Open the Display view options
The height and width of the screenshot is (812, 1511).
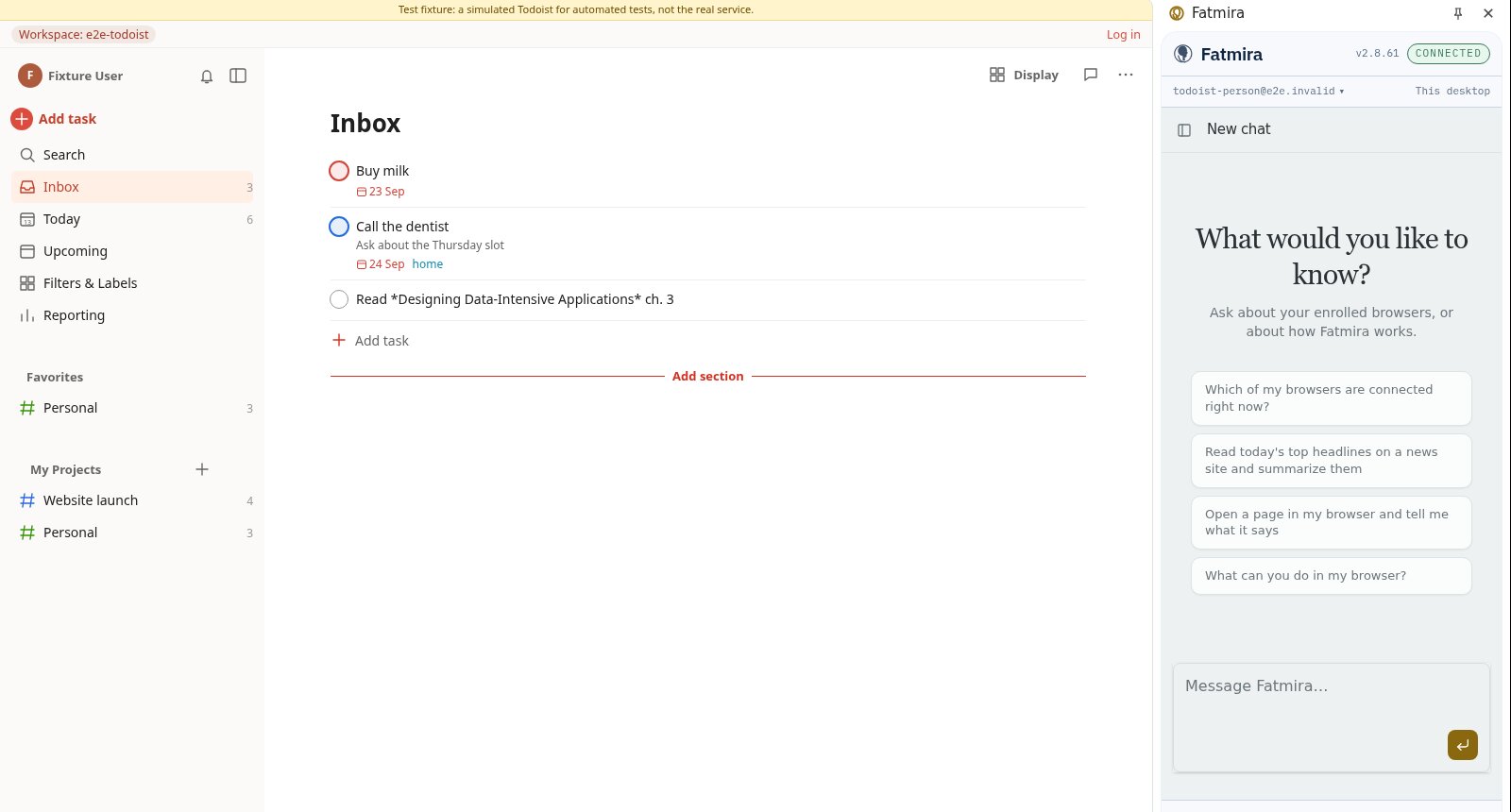[x=1024, y=75]
